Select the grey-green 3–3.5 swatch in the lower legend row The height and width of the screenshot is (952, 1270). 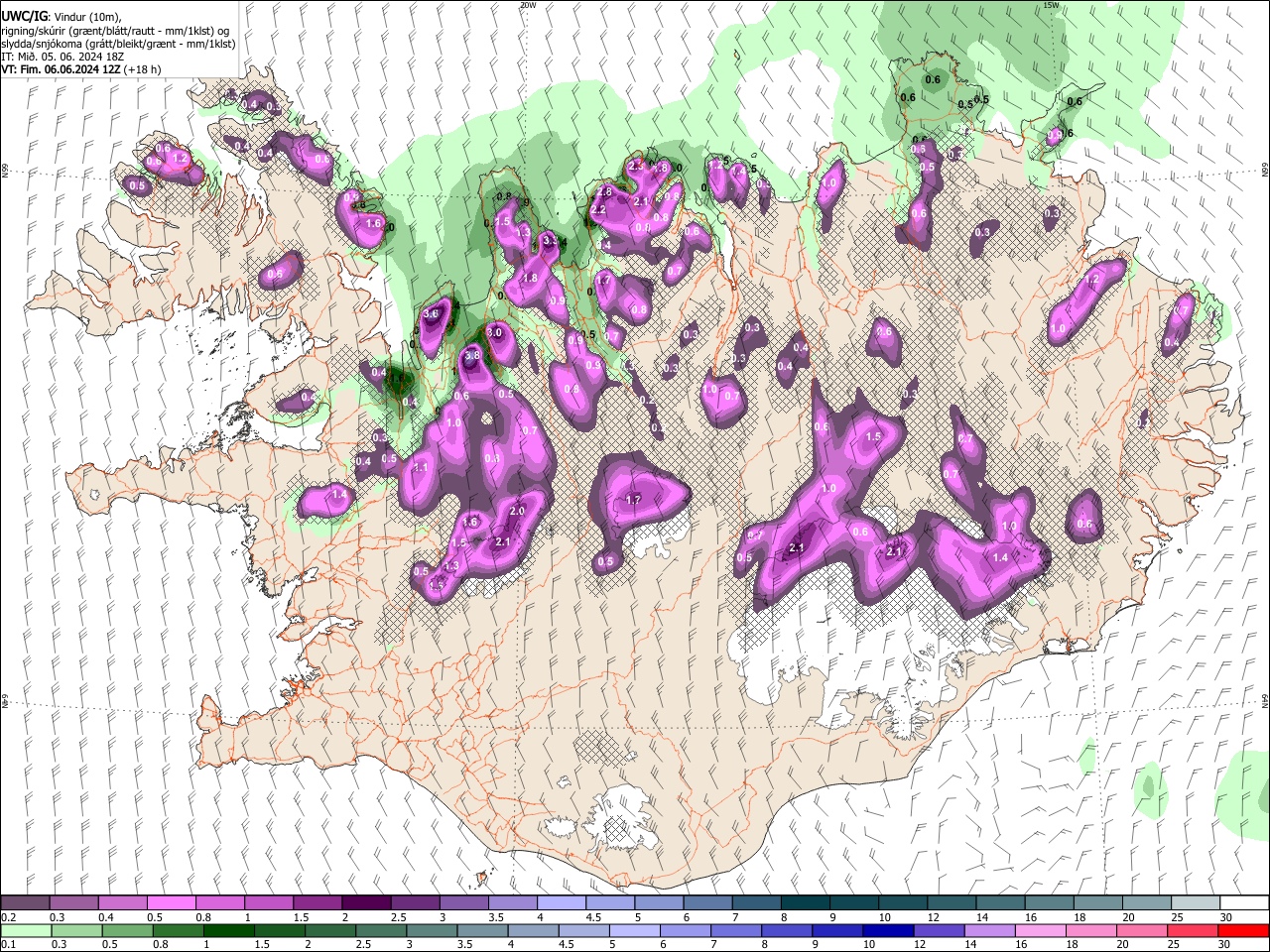[432, 930]
